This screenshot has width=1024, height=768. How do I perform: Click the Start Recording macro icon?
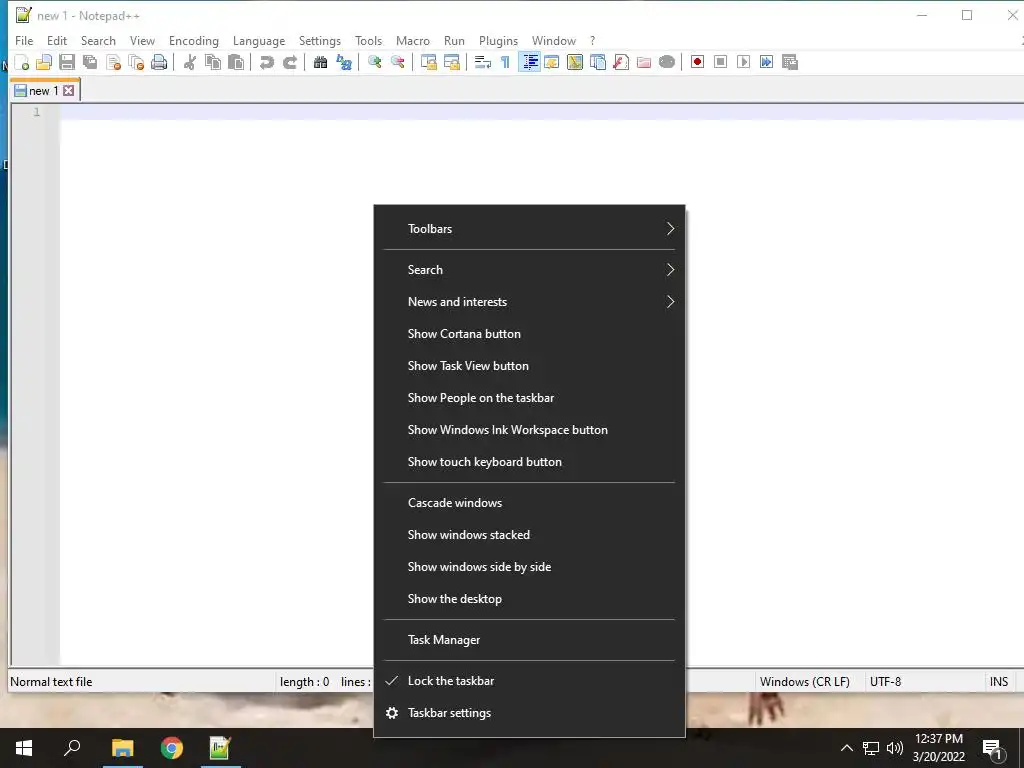click(x=697, y=62)
